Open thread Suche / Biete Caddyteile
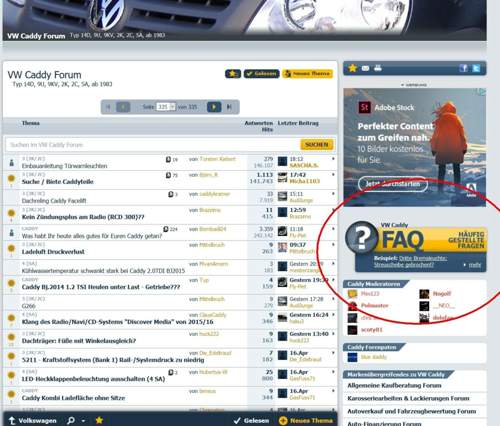This screenshot has height=426, width=500. click(57, 182)
